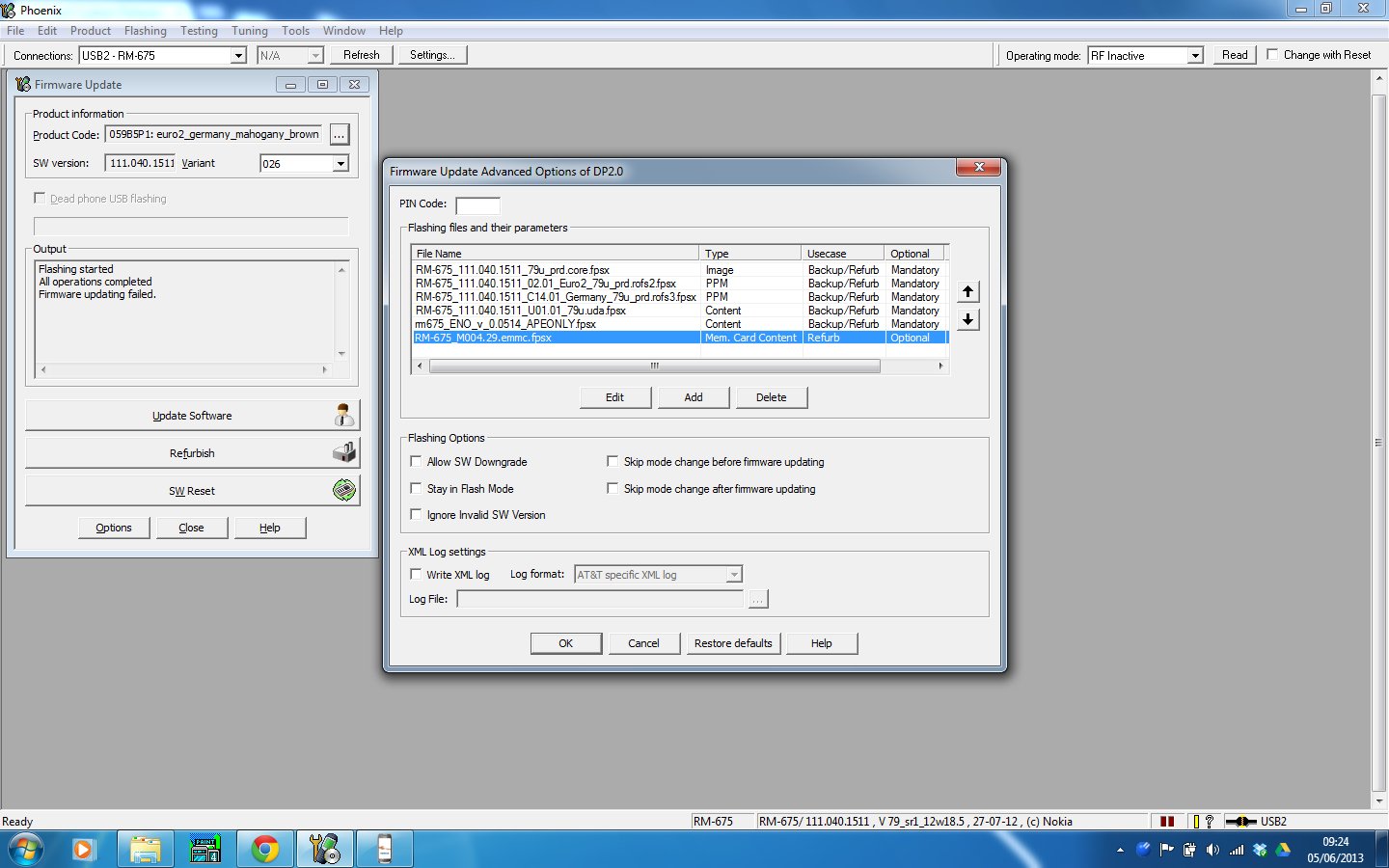Screen dimensions: 1389x868
Task: Click the question mark status bar icon
Action: click(1209, 822)
